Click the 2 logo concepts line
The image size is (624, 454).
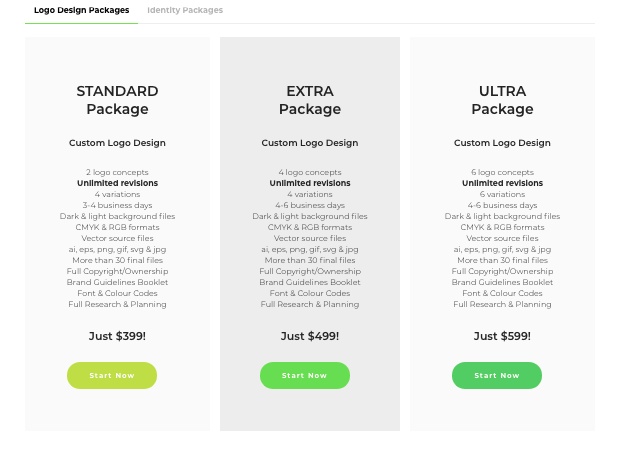coord(117,172)
